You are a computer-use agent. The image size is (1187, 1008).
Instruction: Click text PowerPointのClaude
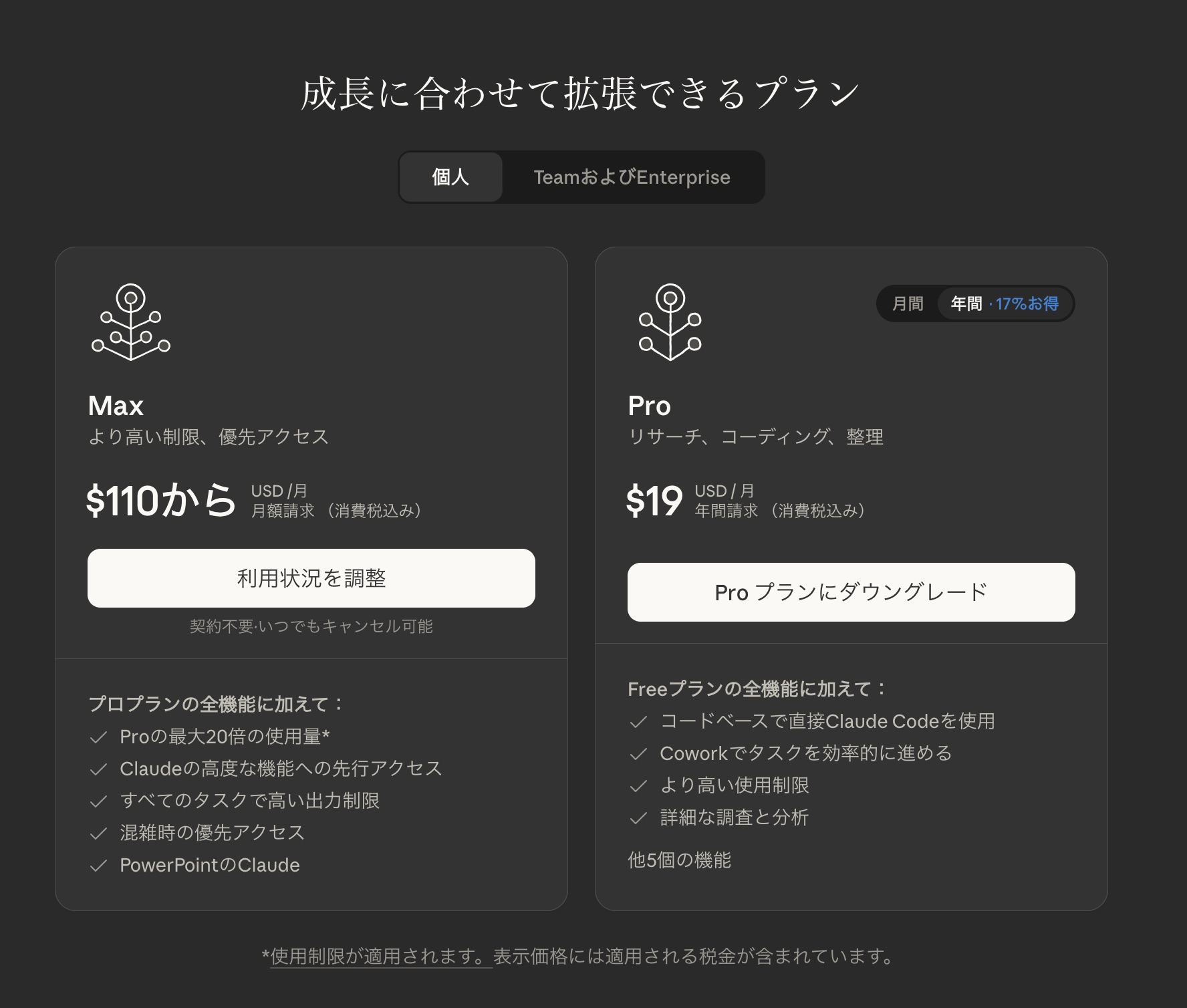[210, 865]
